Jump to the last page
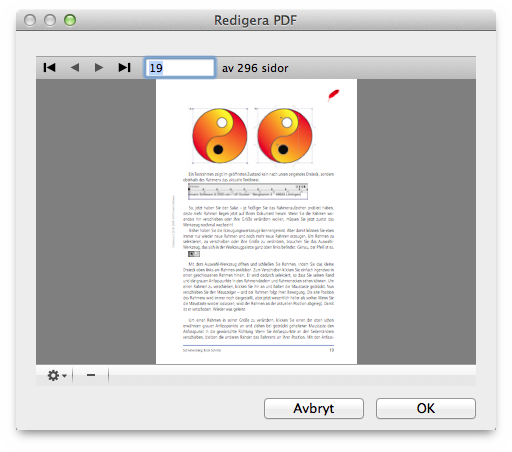The image size is (512, 452). tap(124, 68)
